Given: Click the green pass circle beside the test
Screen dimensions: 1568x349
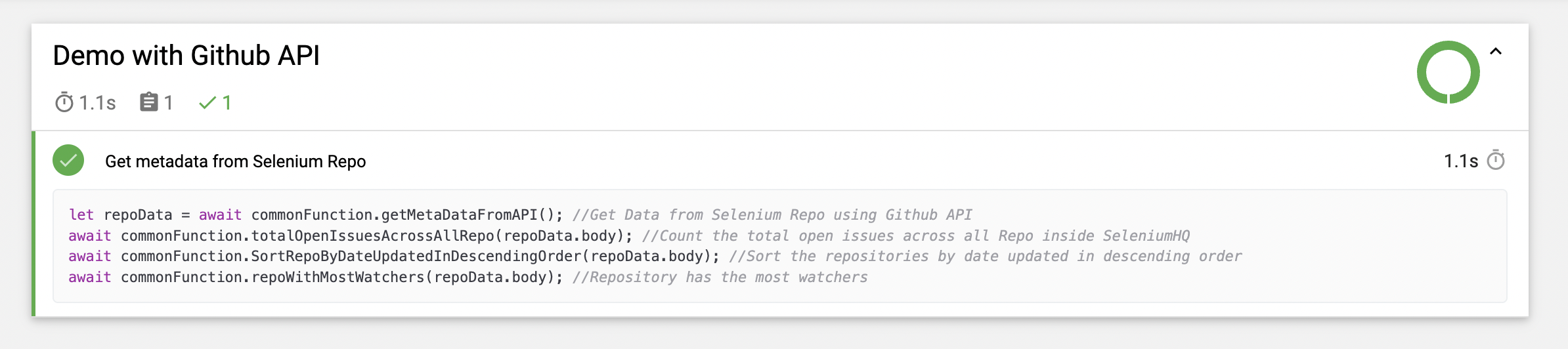Looking at the screenshot, I should point(68,161).
